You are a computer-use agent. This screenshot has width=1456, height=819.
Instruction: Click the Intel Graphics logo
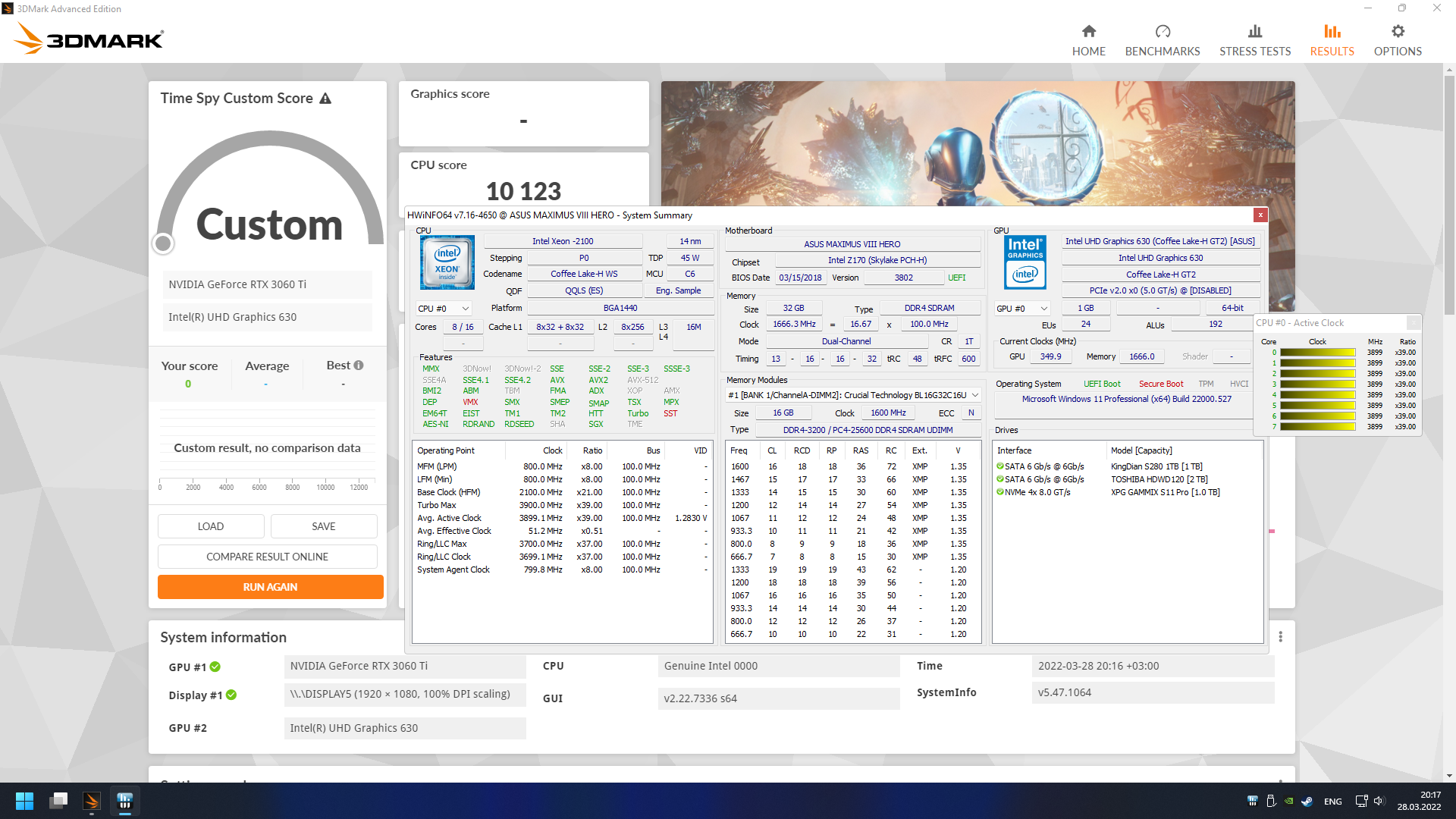1025,262
